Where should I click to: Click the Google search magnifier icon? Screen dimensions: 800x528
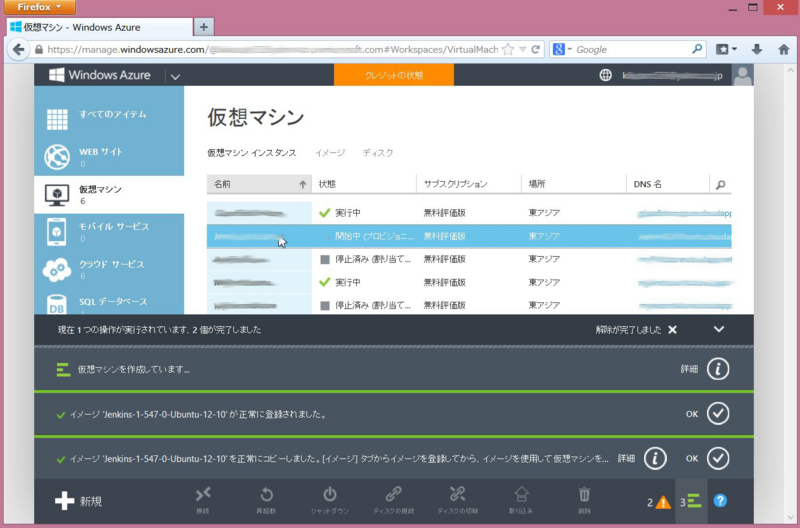click(697, 49)
